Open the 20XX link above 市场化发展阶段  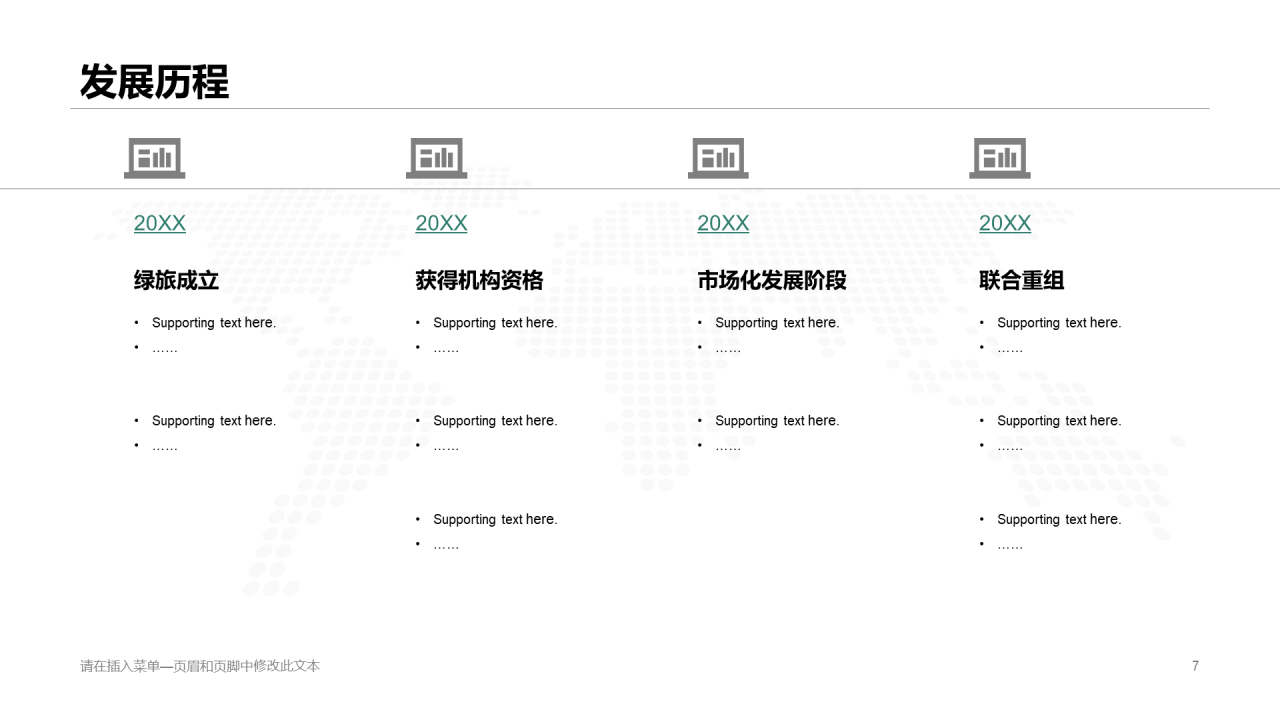coord(723,223)
